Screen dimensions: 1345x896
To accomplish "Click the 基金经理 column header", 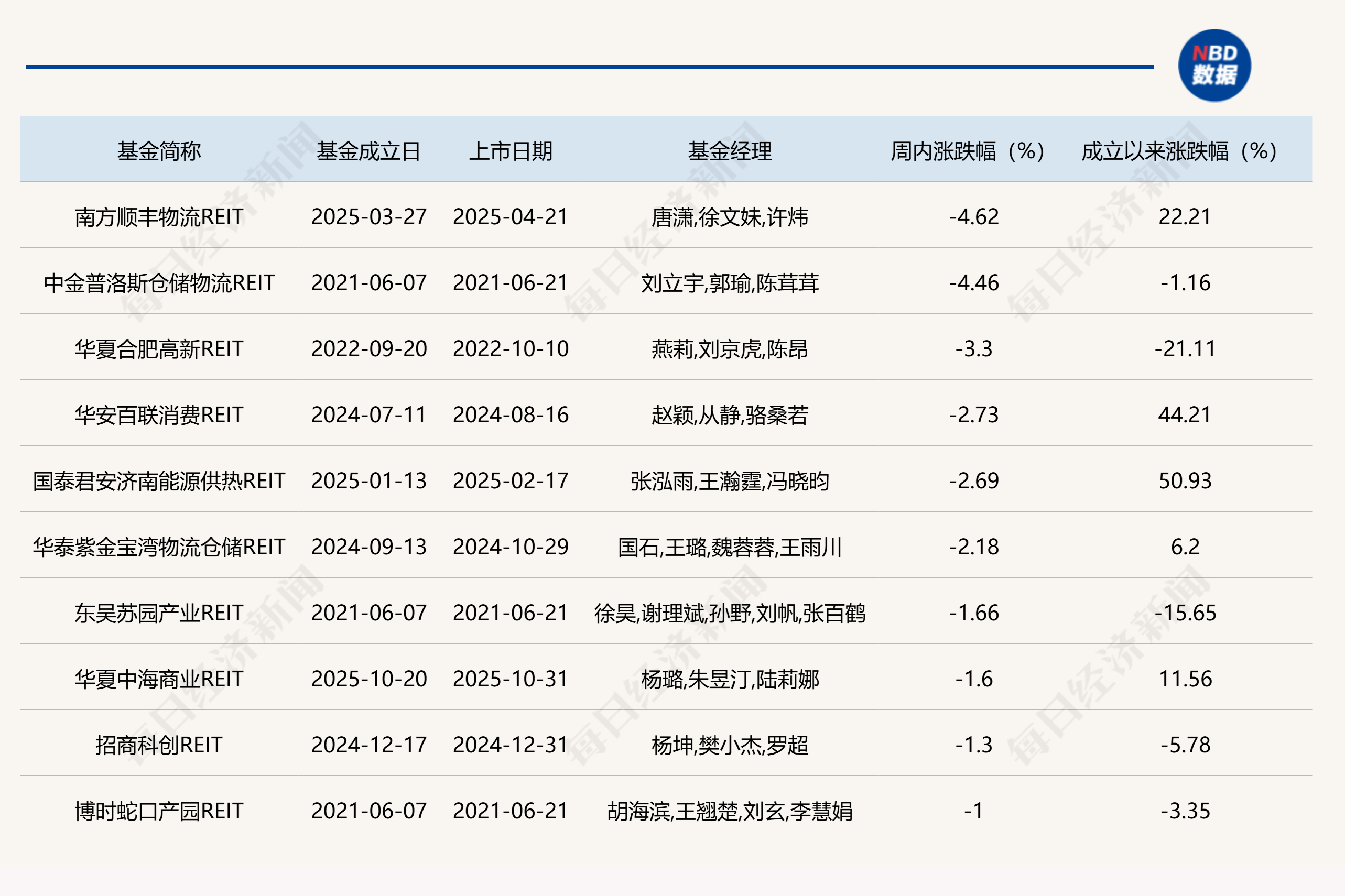I will (x=730, y=151).
